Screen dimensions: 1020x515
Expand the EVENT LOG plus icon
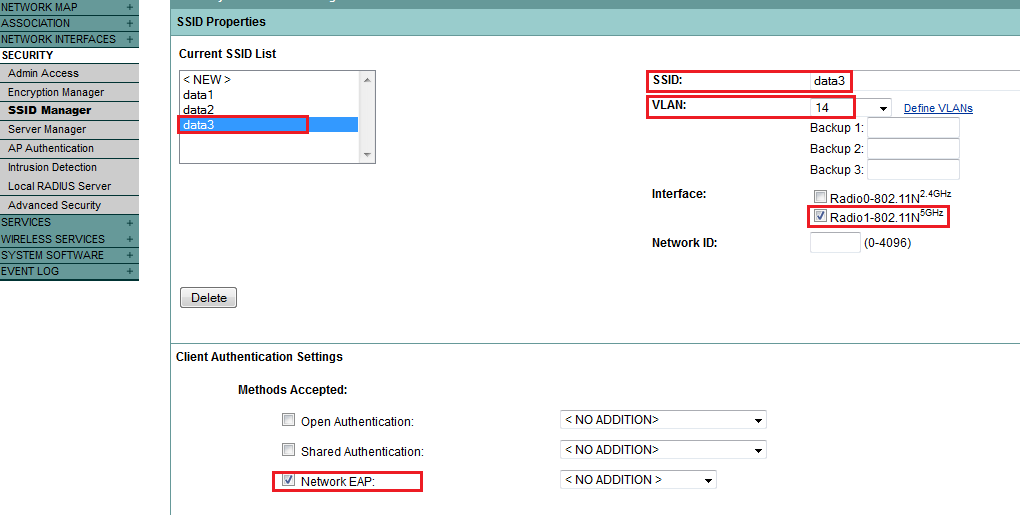click(130, 271)
